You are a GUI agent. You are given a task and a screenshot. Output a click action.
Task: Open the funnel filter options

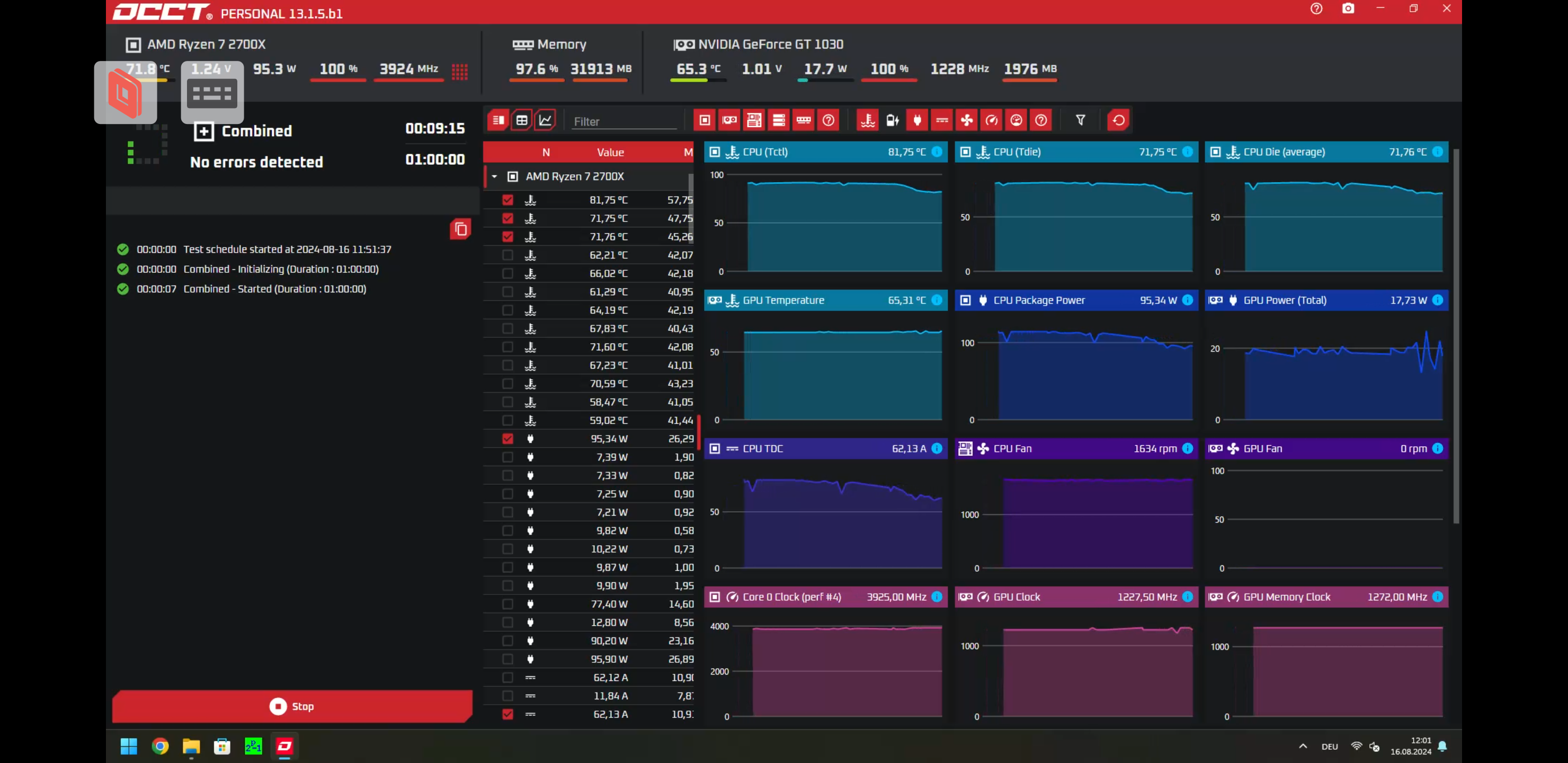coord(1081,120)
